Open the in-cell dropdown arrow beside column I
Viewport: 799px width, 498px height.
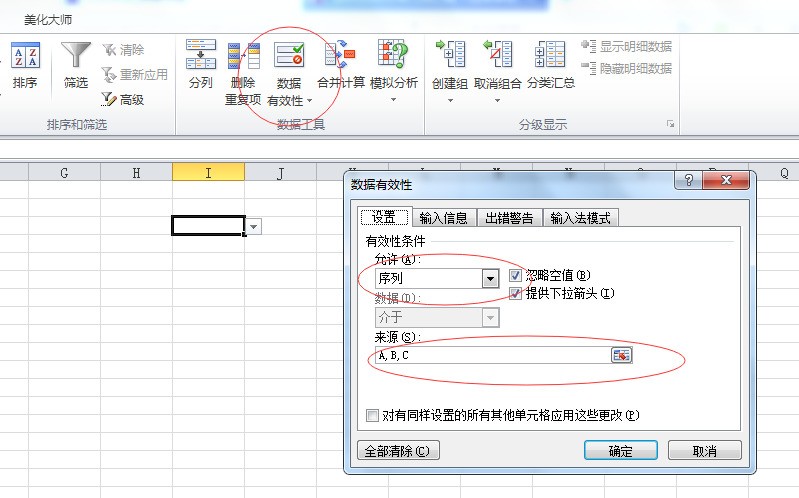254,226
